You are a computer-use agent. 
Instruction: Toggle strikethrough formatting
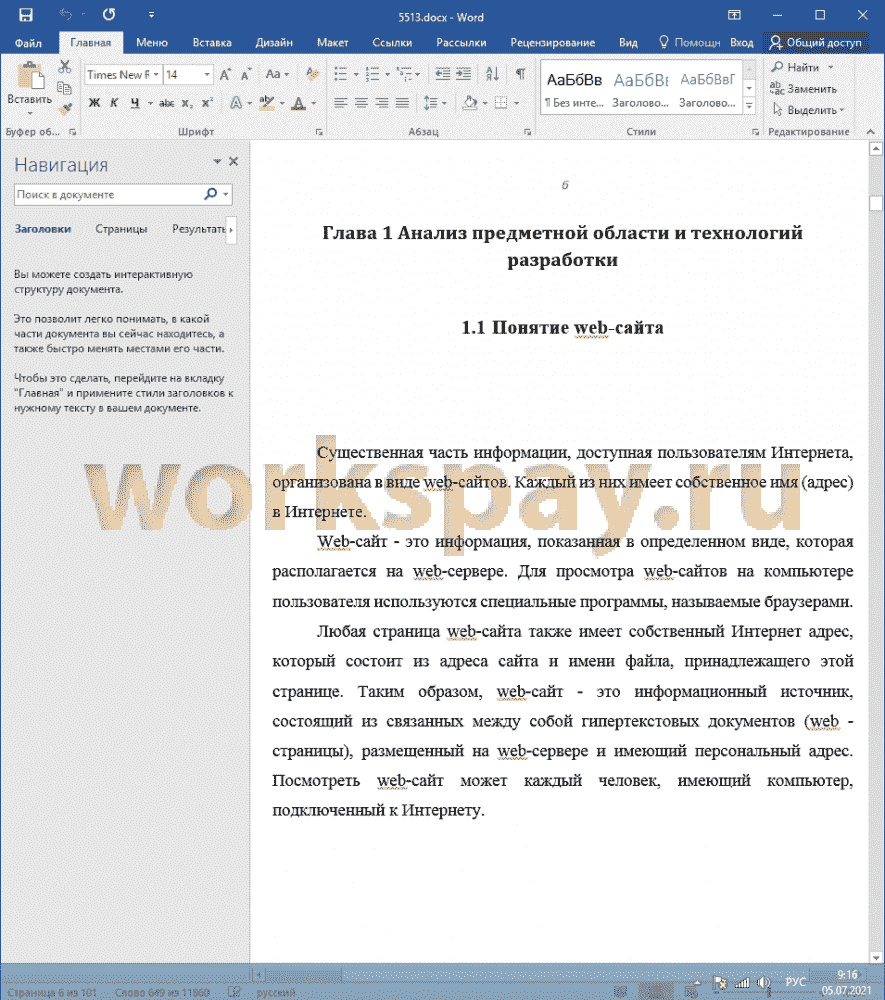click(166, 103)
